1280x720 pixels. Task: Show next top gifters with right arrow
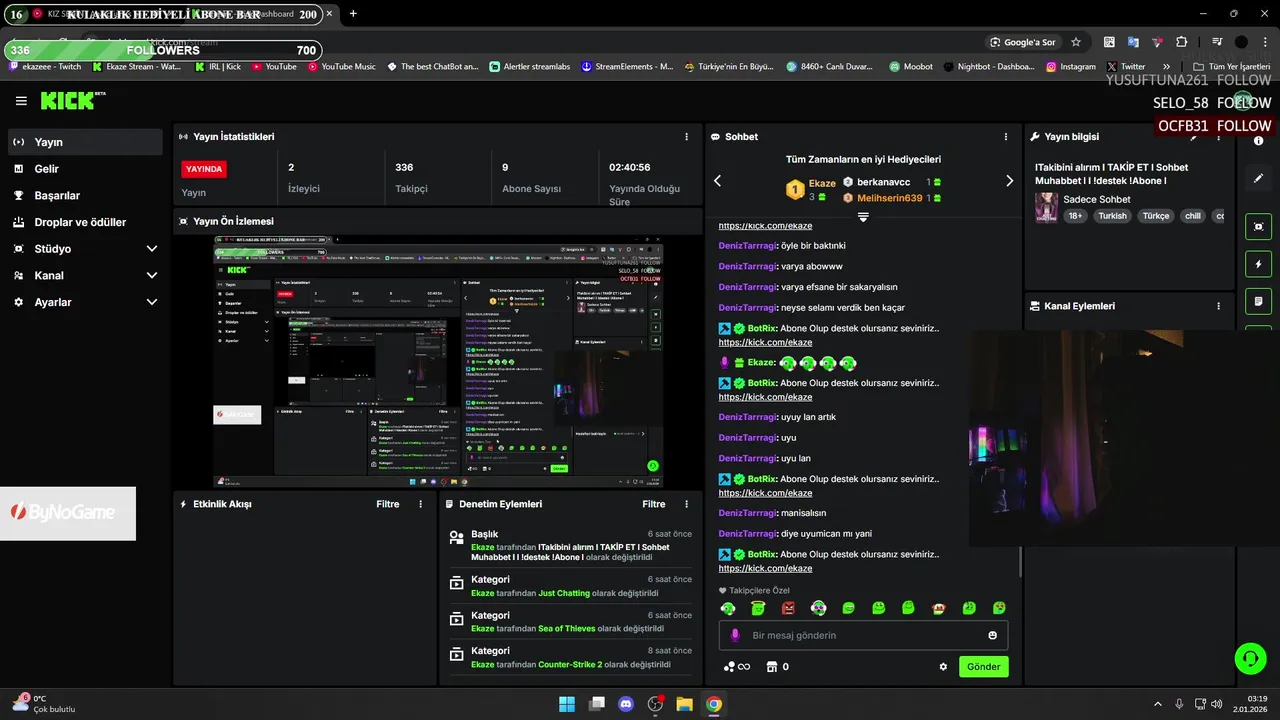coord(1009,180)
